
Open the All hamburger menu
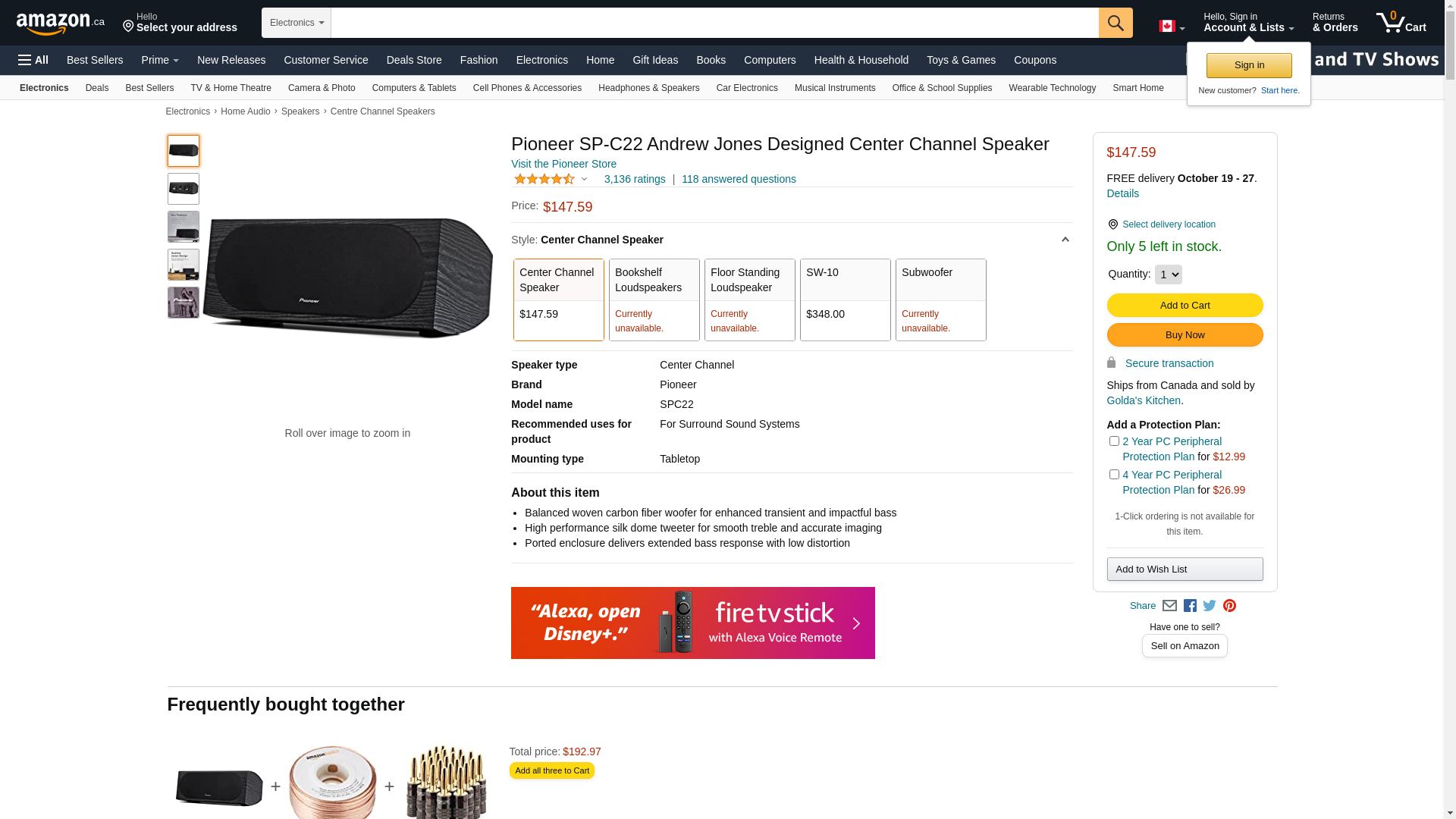click(x=33, y=60)
